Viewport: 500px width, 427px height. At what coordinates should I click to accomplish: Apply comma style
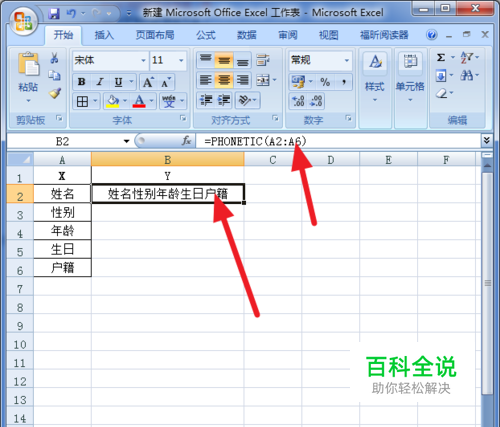click(x=343, y=82)
